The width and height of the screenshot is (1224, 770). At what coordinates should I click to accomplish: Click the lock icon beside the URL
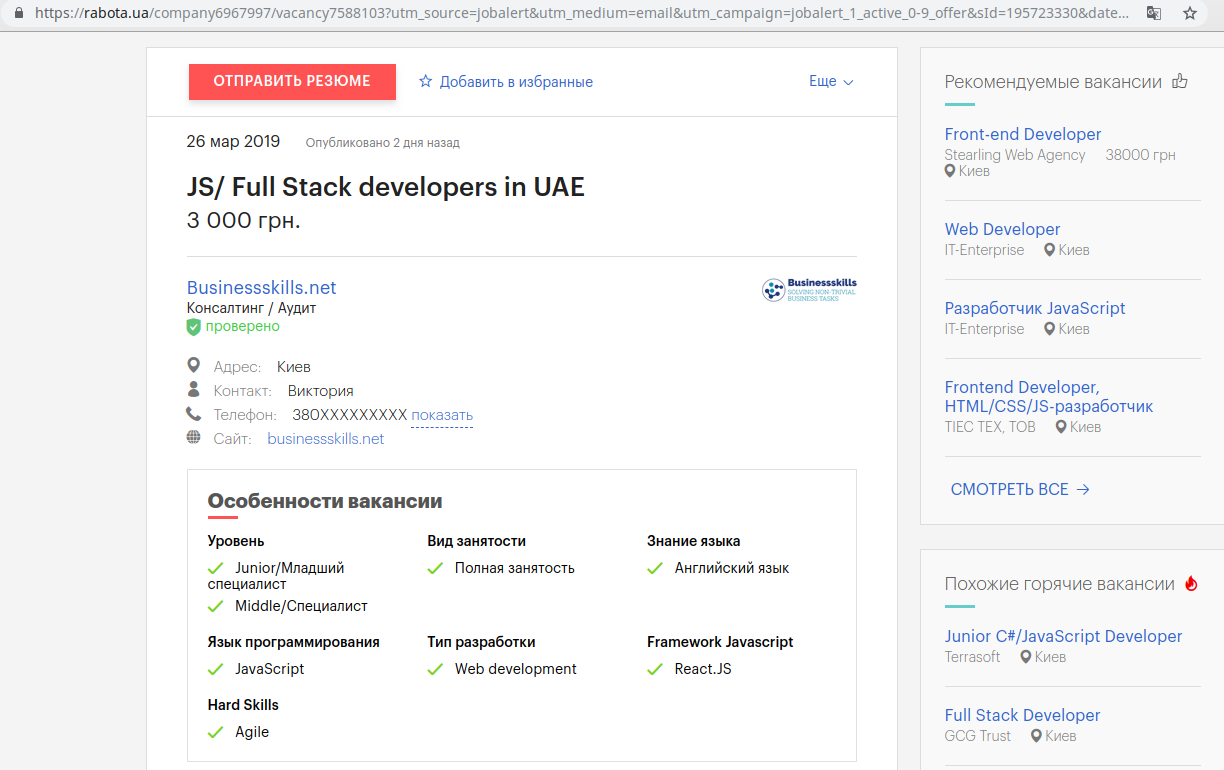pyautogui.click(x=17, y=14)
